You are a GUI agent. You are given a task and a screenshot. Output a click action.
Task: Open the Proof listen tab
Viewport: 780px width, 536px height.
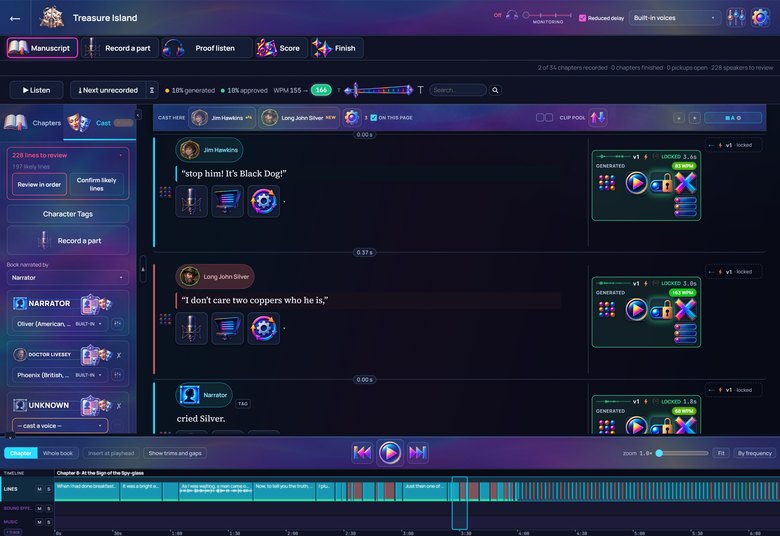[206, 48]
